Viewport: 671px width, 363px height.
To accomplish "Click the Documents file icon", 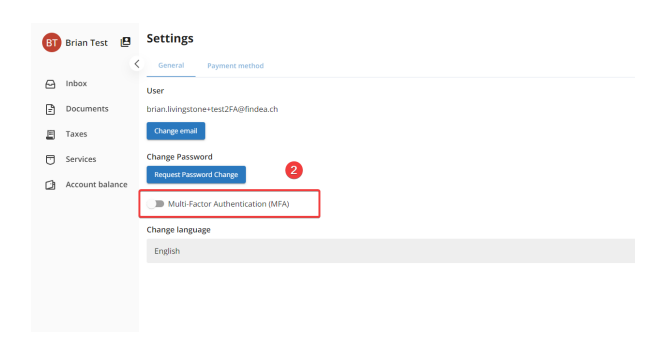I will pos(50,109).
